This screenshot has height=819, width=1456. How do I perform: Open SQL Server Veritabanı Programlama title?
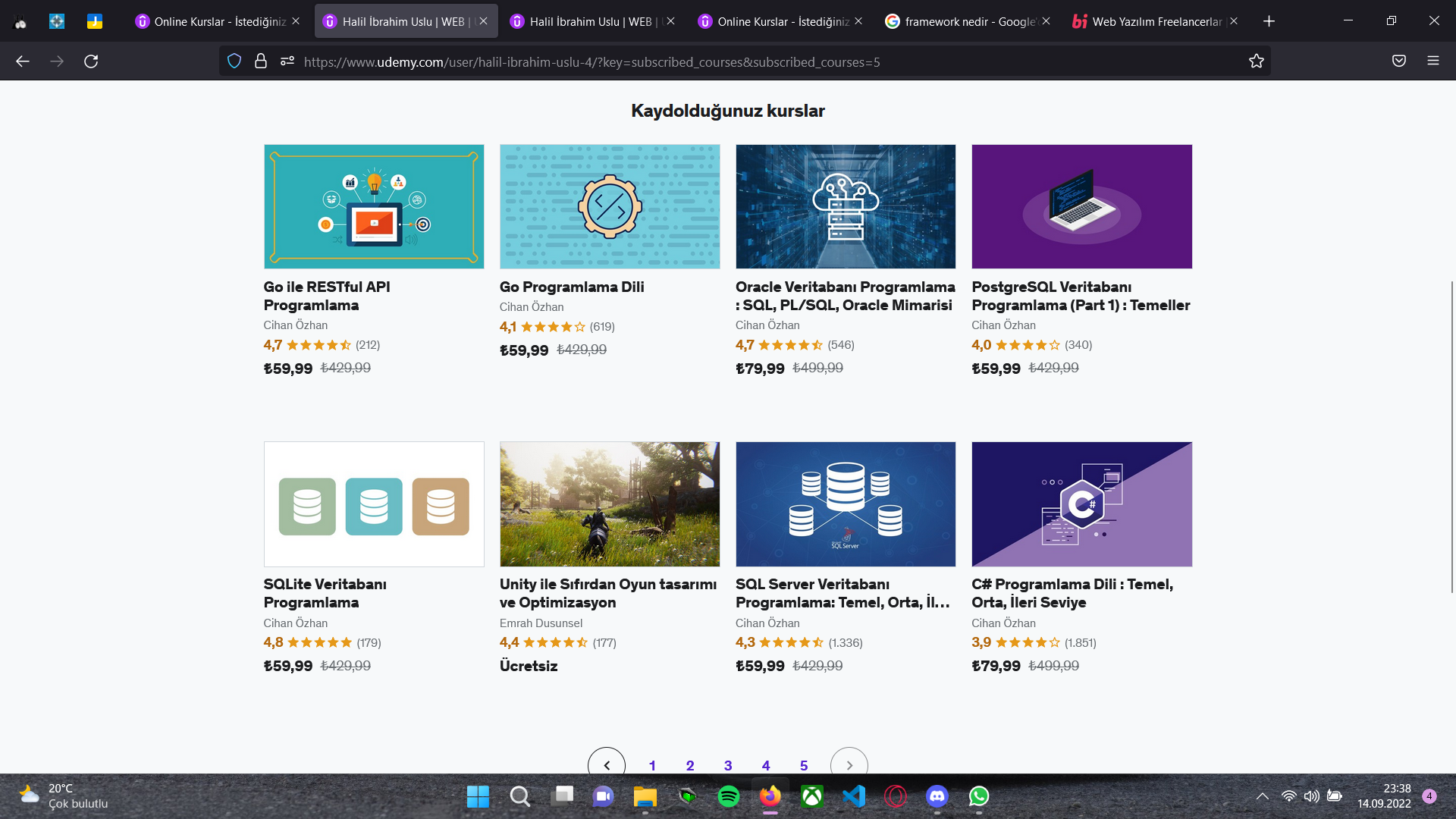(843, 593)
